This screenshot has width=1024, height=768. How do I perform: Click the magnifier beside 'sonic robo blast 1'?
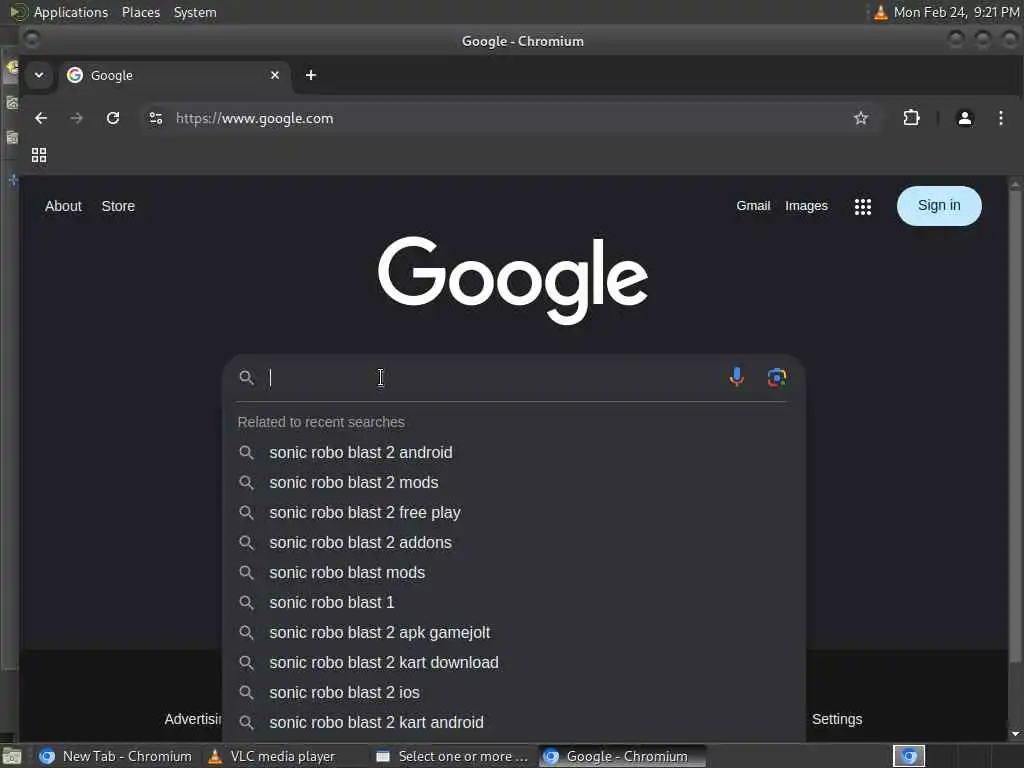pyautogui.click(x=246, y=602)
